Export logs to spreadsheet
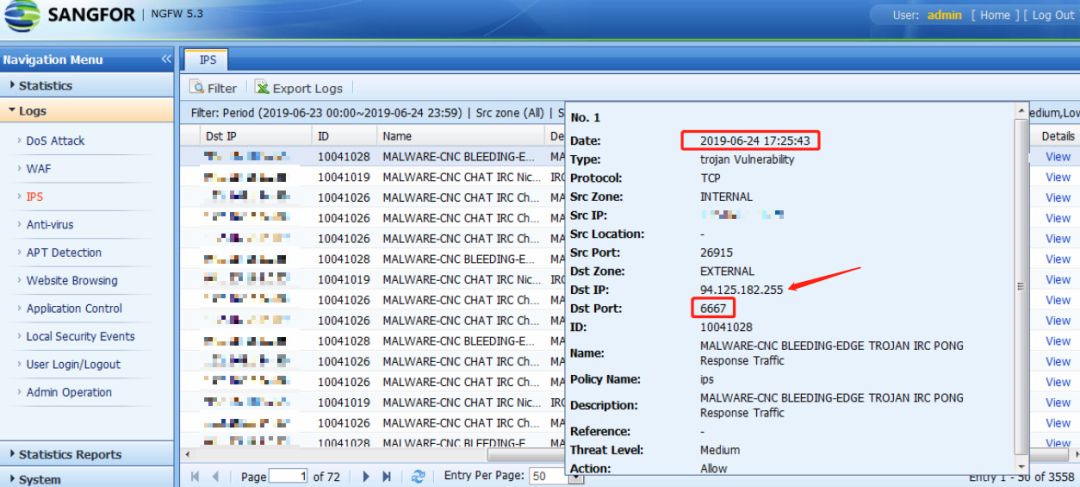Screen dimensions: 1080x487 point(299,87)
